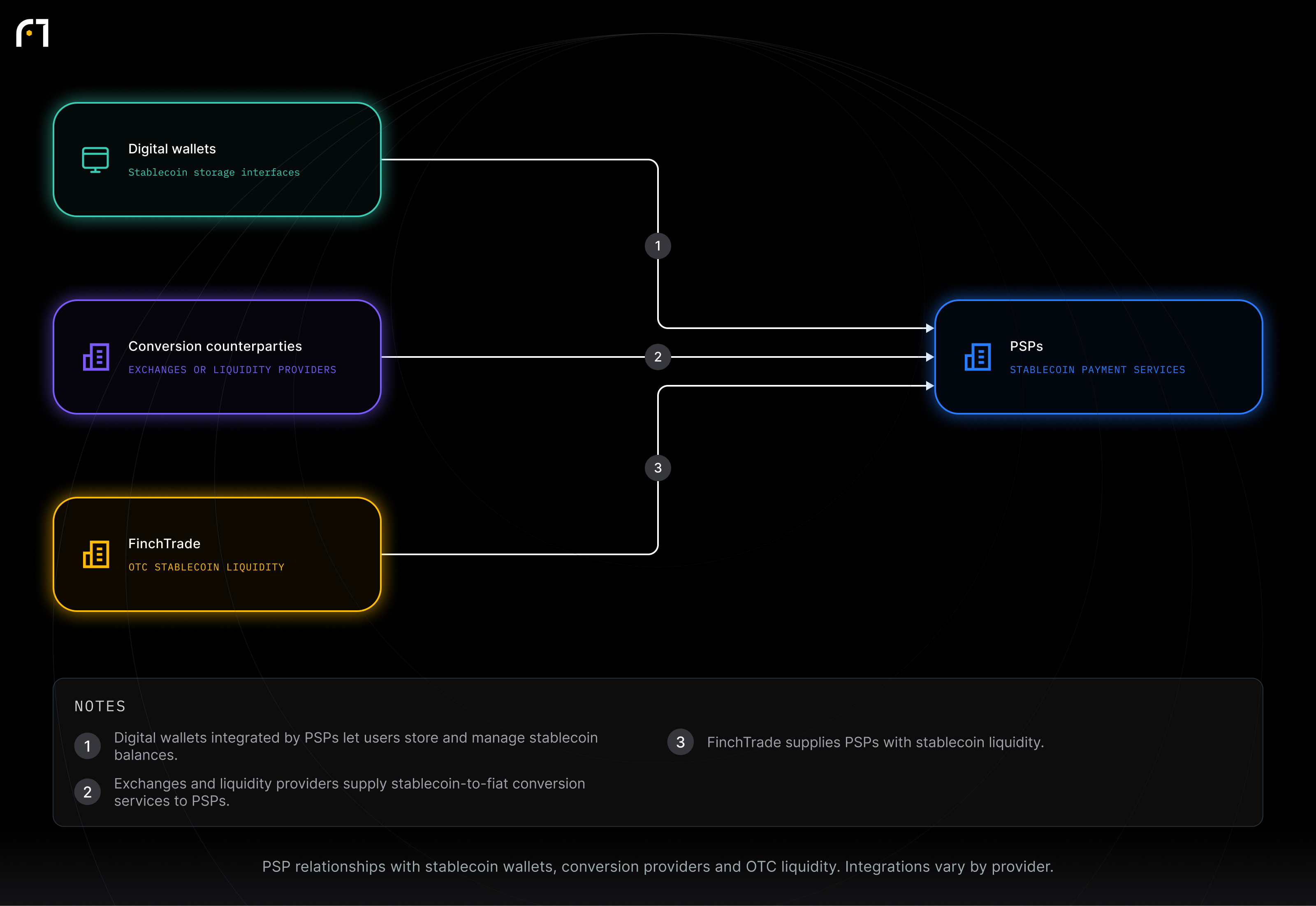The image size is (1316, 906).
Task: Click the monitor icon in Digital wallets card
Action: (x=95, y=160)
